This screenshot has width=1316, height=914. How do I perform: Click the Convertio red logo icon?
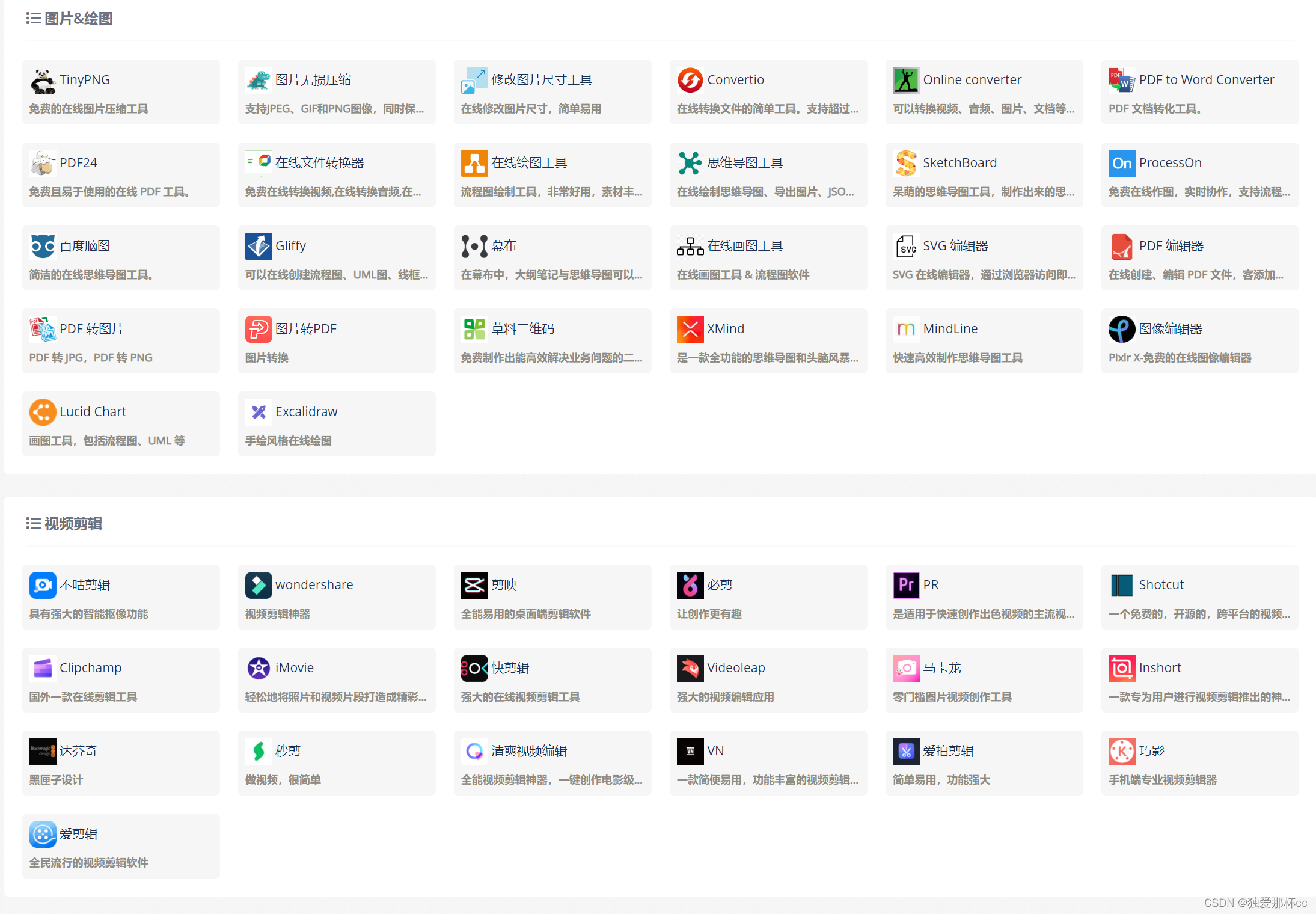click(690, 80)
